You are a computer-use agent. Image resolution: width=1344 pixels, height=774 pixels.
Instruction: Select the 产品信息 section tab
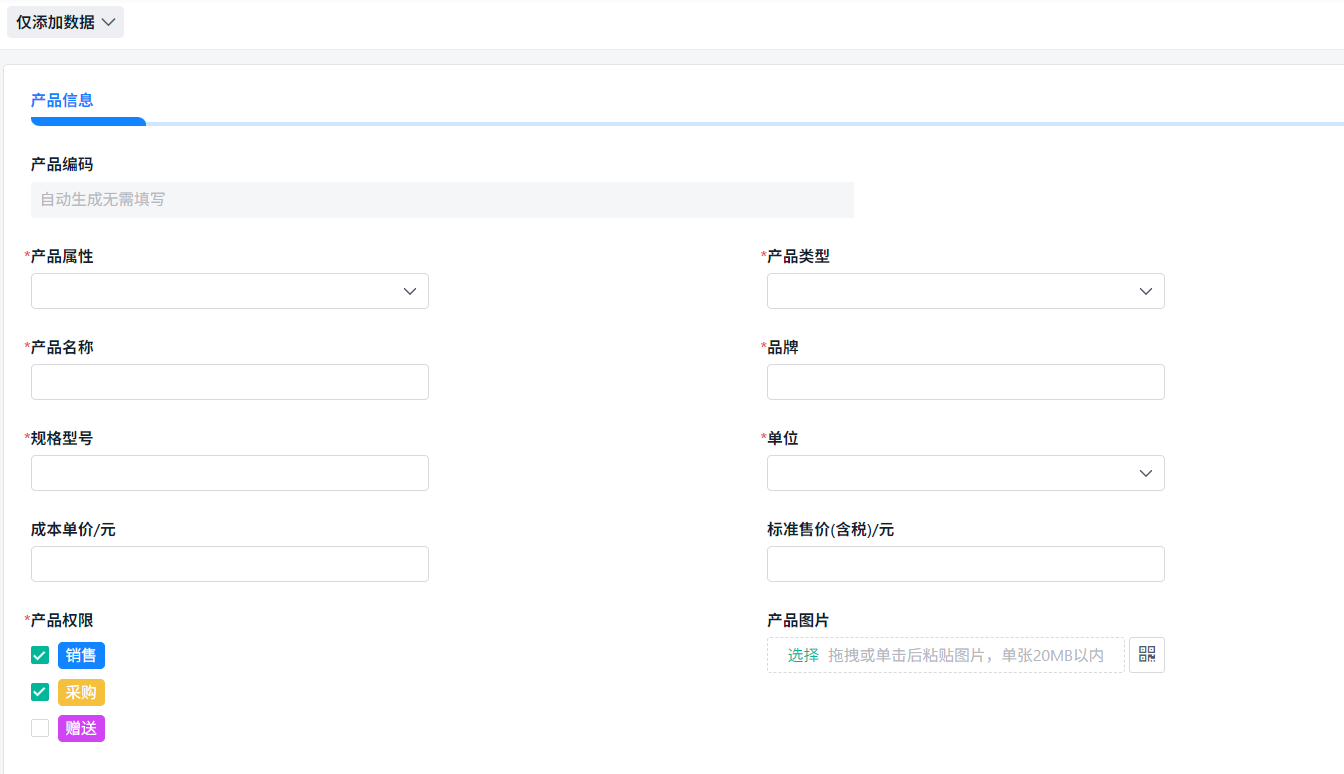(60, 100)
